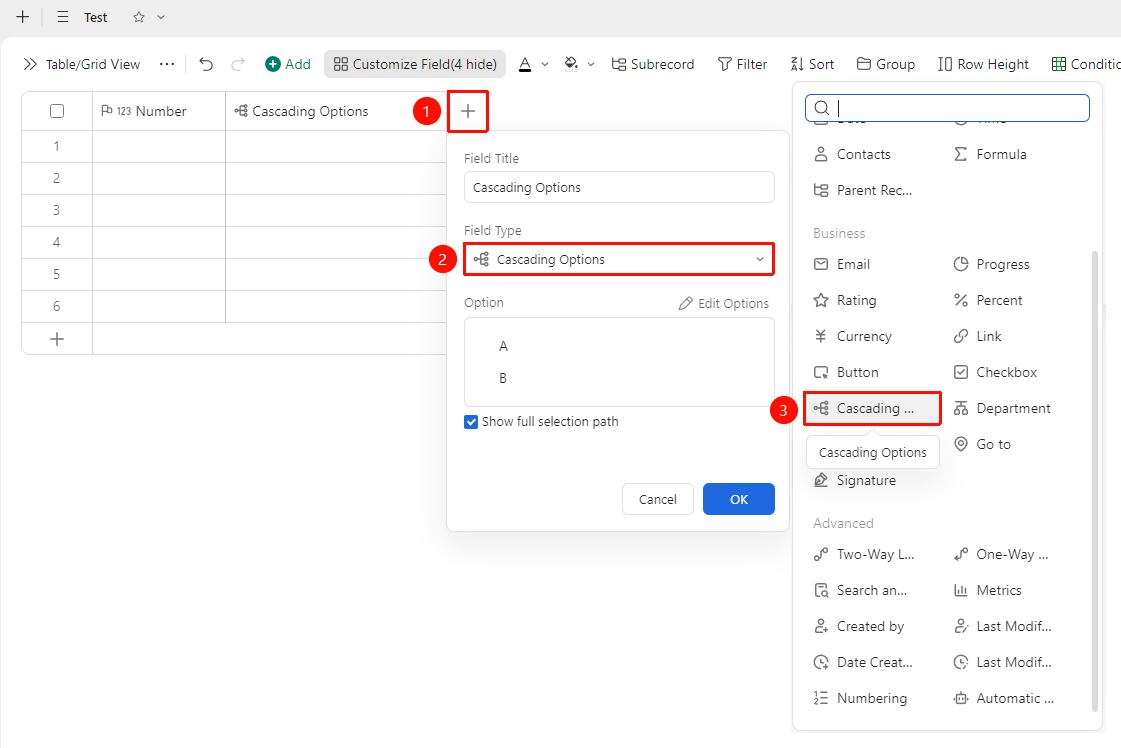Image resolution: width=1121 pixels, height=748 pixels.
Task: Open the Field Type dropdown
Action: click(x=619, y=260)
